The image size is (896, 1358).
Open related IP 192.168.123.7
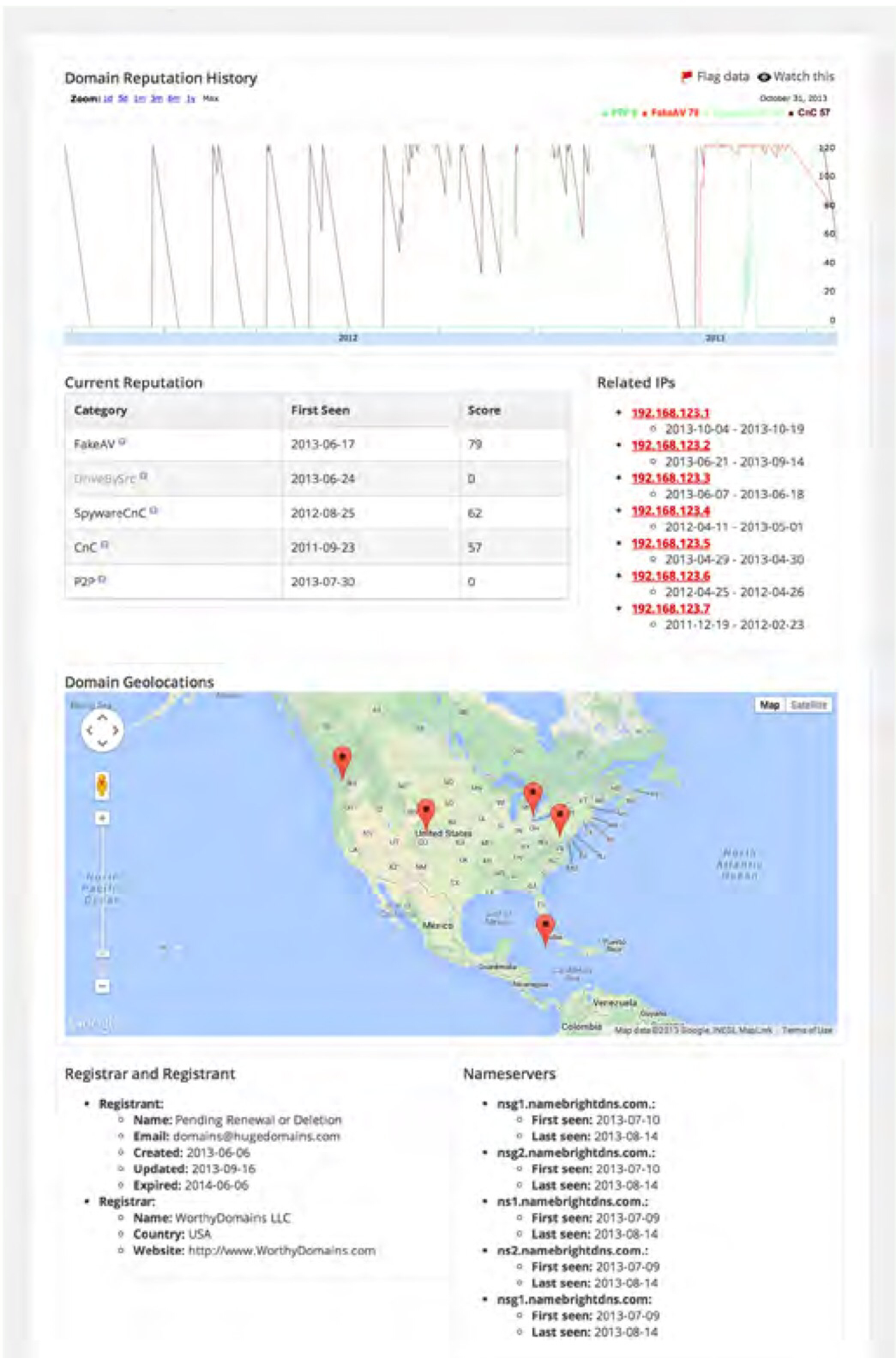tap(670, 608)
